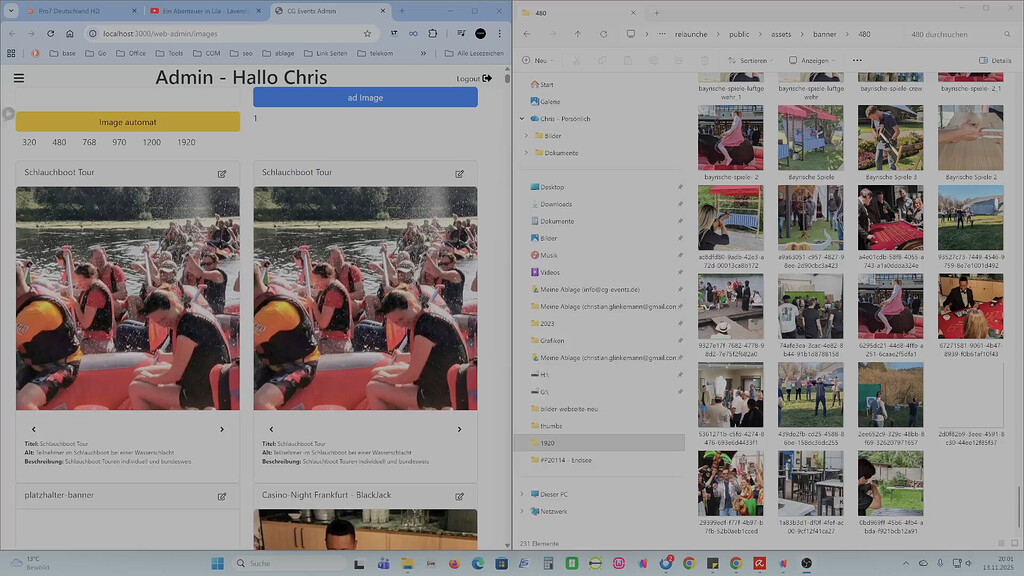Select the 768 size option
Screen dimensions: 1024x576
[89, 142]
